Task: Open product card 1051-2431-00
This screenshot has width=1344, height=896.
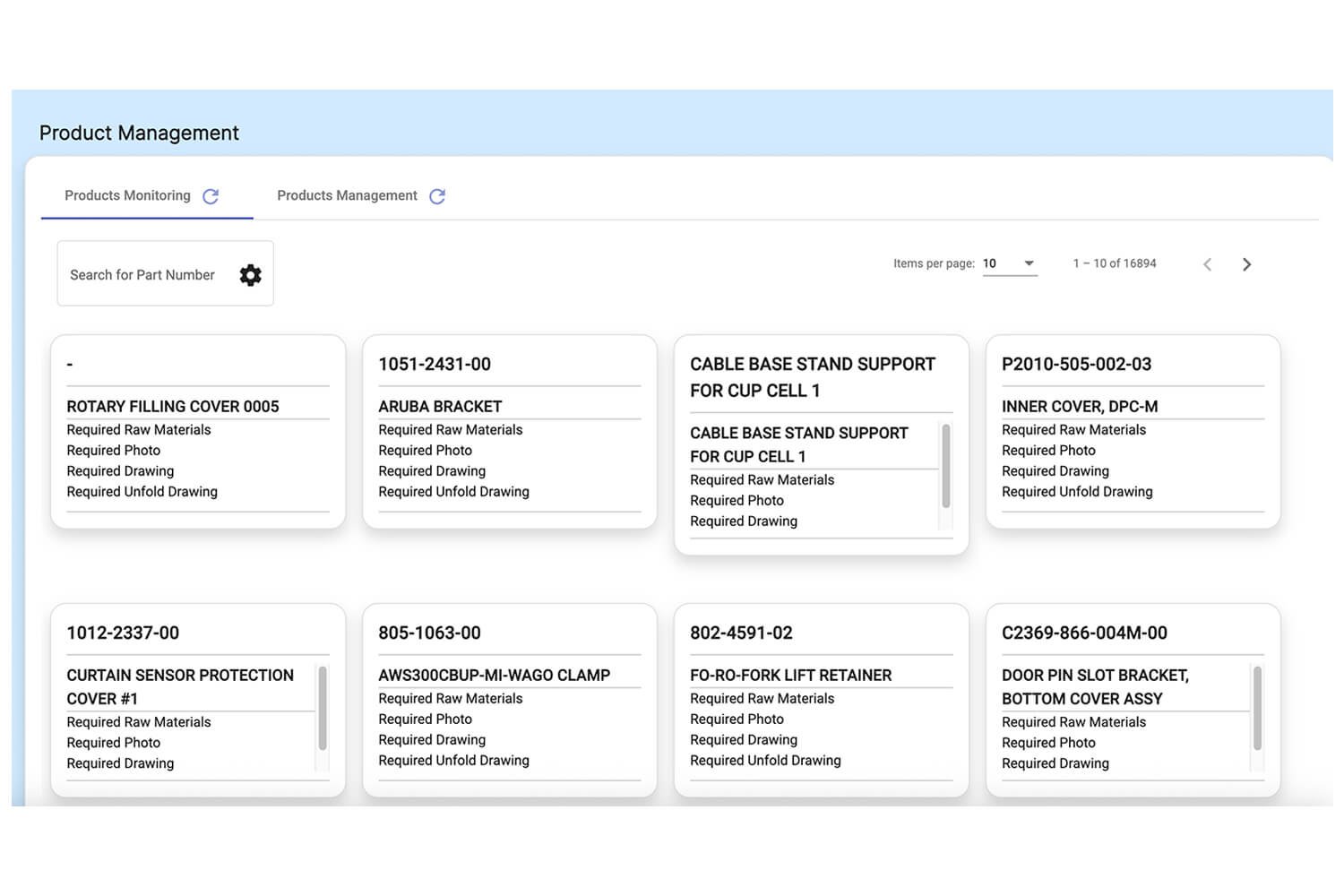Action: pyautogui.click(x=435, y=365)
